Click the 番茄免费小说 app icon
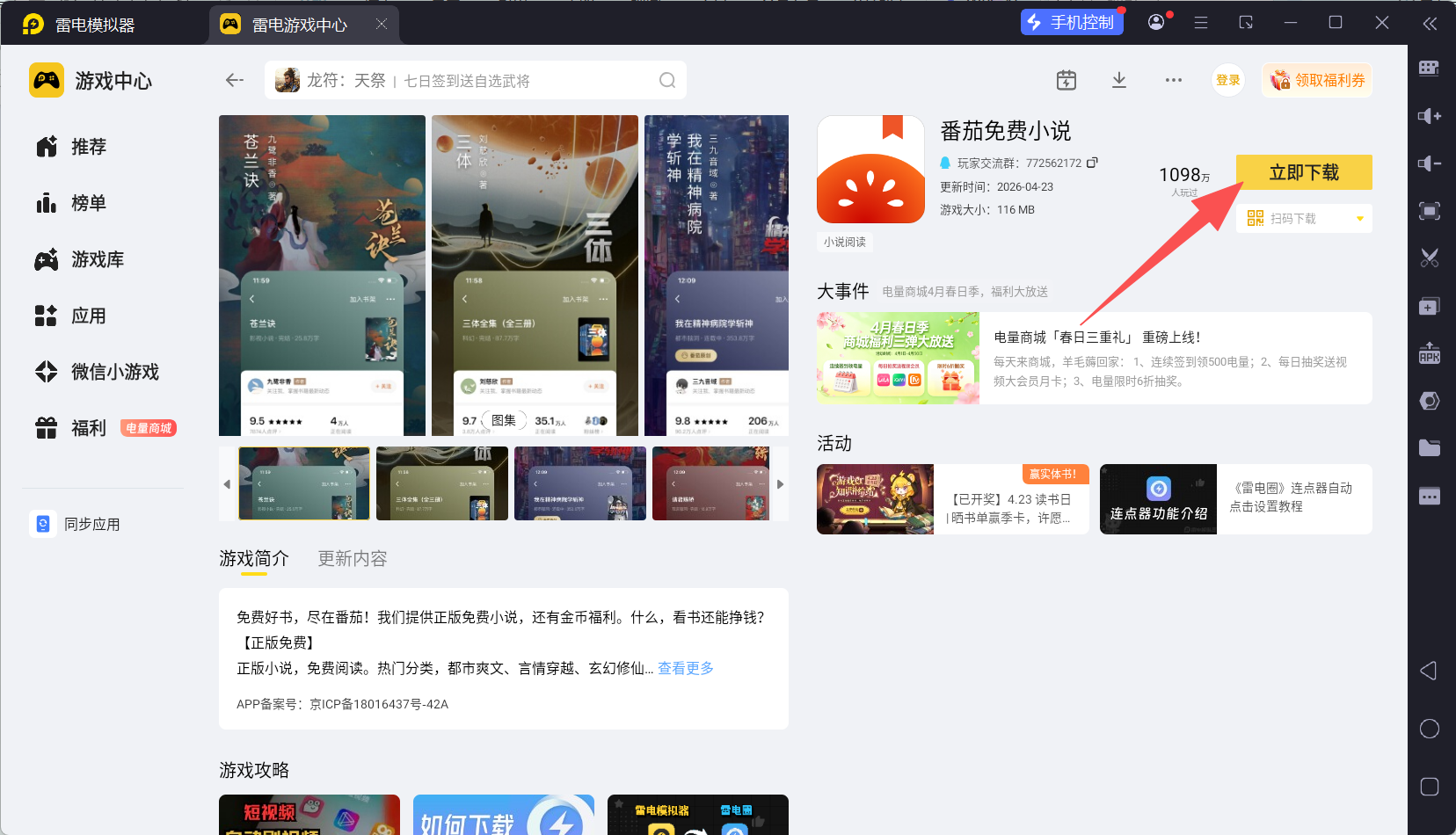The image size is (1456, 835). 870,170
